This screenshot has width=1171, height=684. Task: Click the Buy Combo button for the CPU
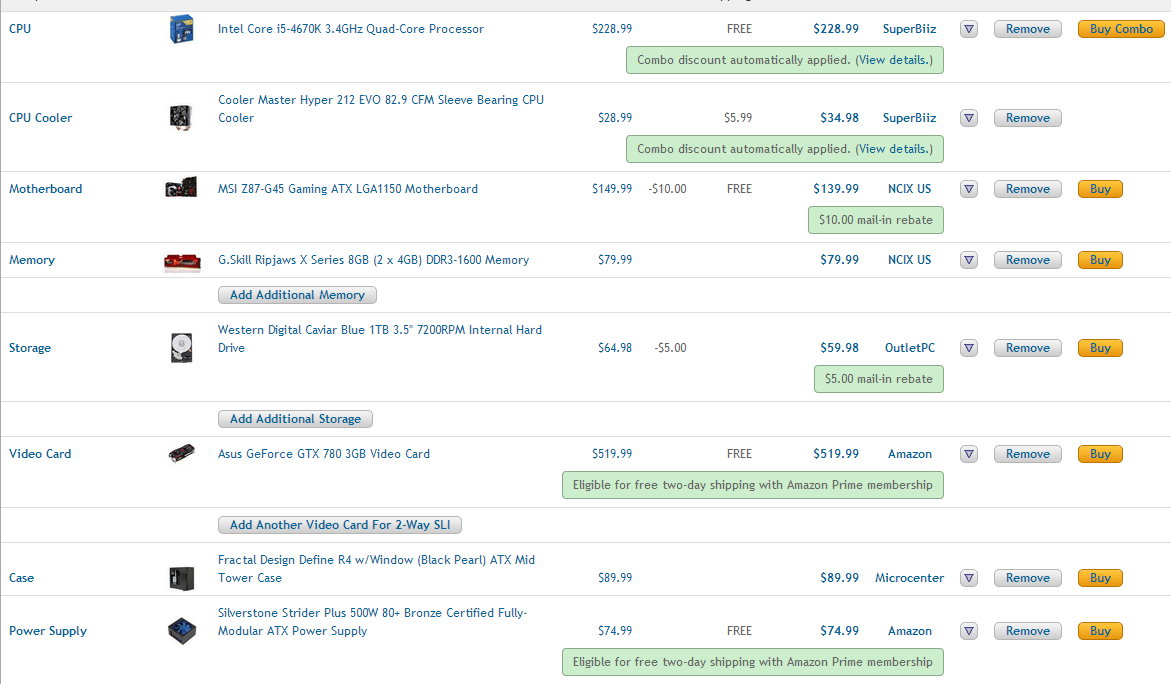tap(1121, 29)
